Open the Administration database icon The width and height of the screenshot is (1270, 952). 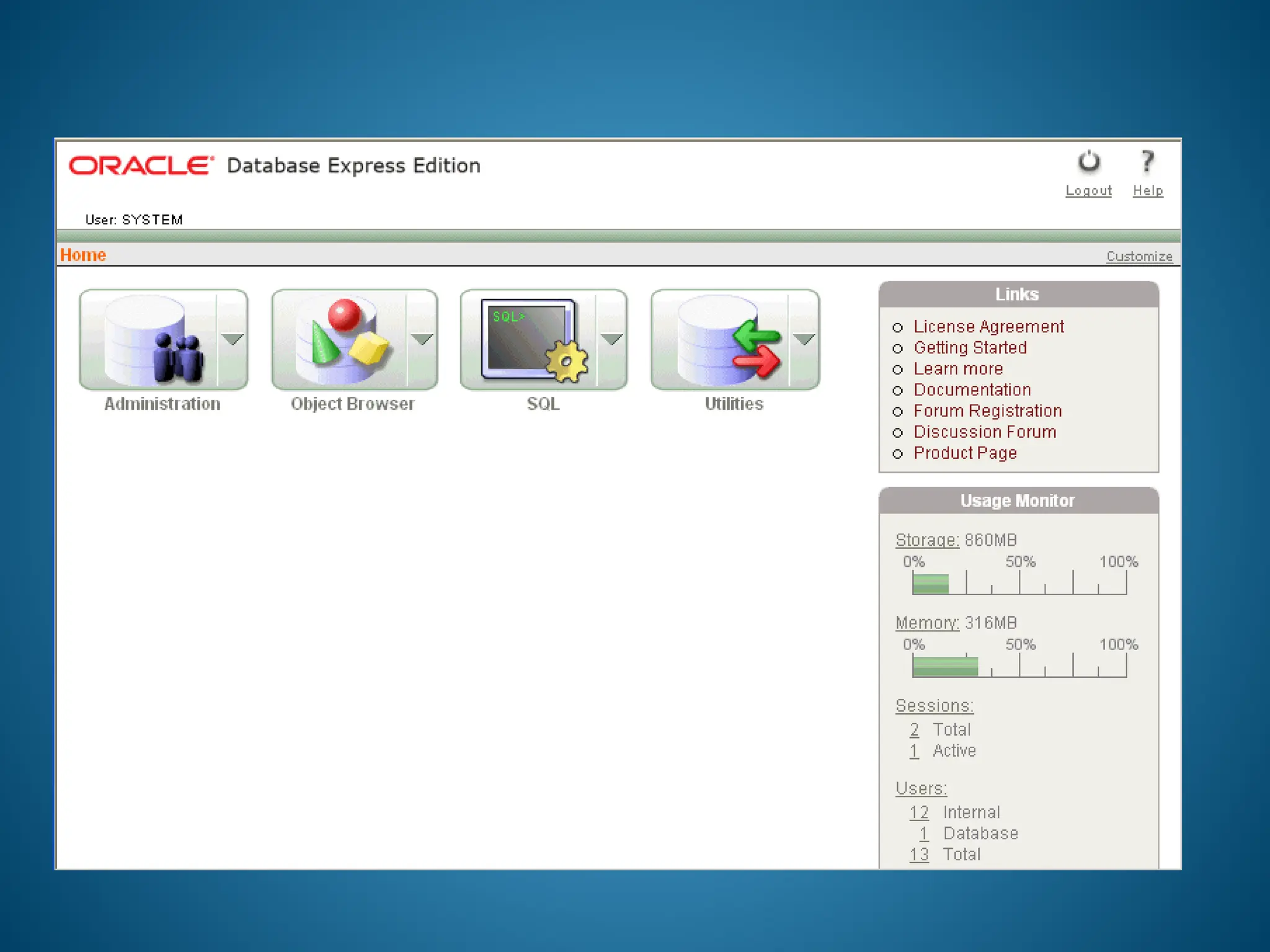(x=150, y=340)
